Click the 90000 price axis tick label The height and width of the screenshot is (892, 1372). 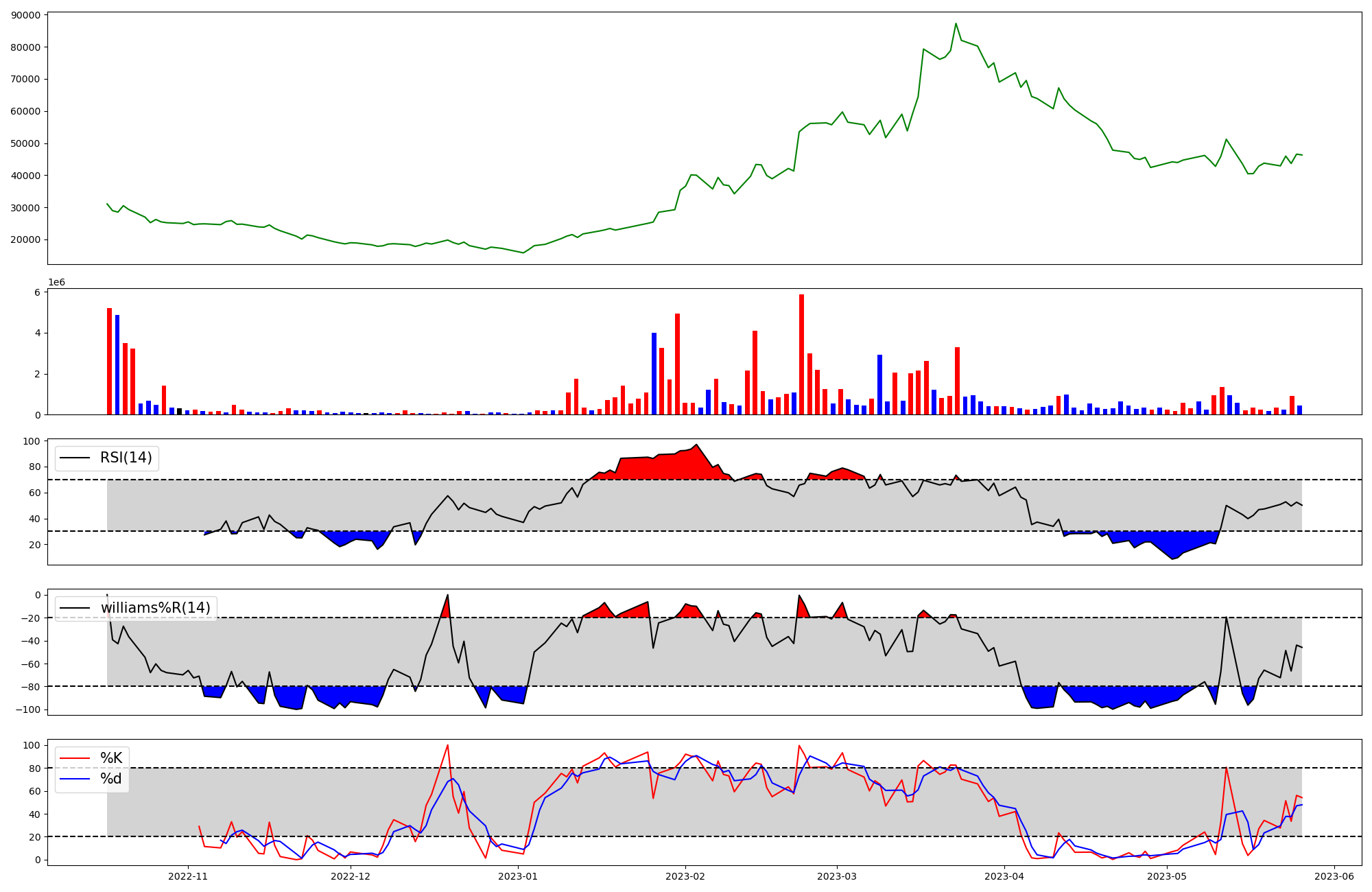(26, 15)
